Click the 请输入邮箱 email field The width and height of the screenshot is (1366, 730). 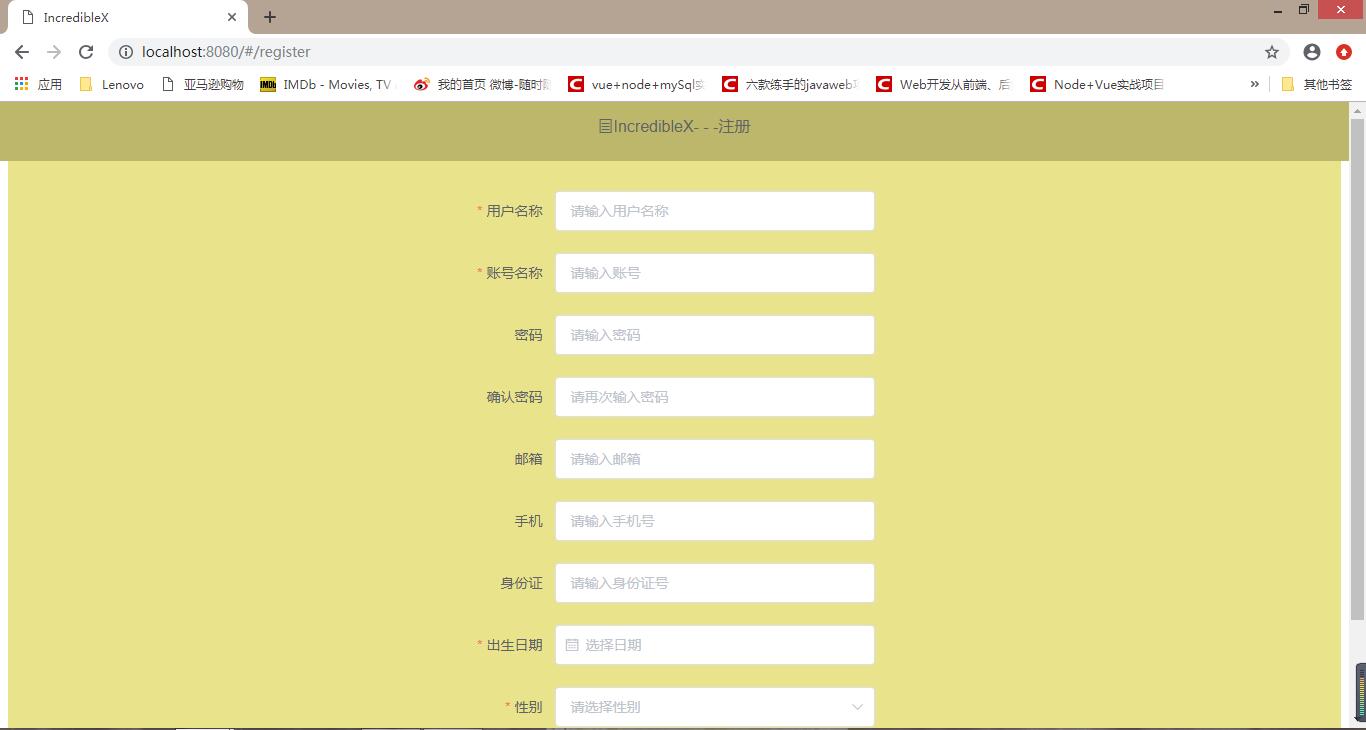(715, 459)
